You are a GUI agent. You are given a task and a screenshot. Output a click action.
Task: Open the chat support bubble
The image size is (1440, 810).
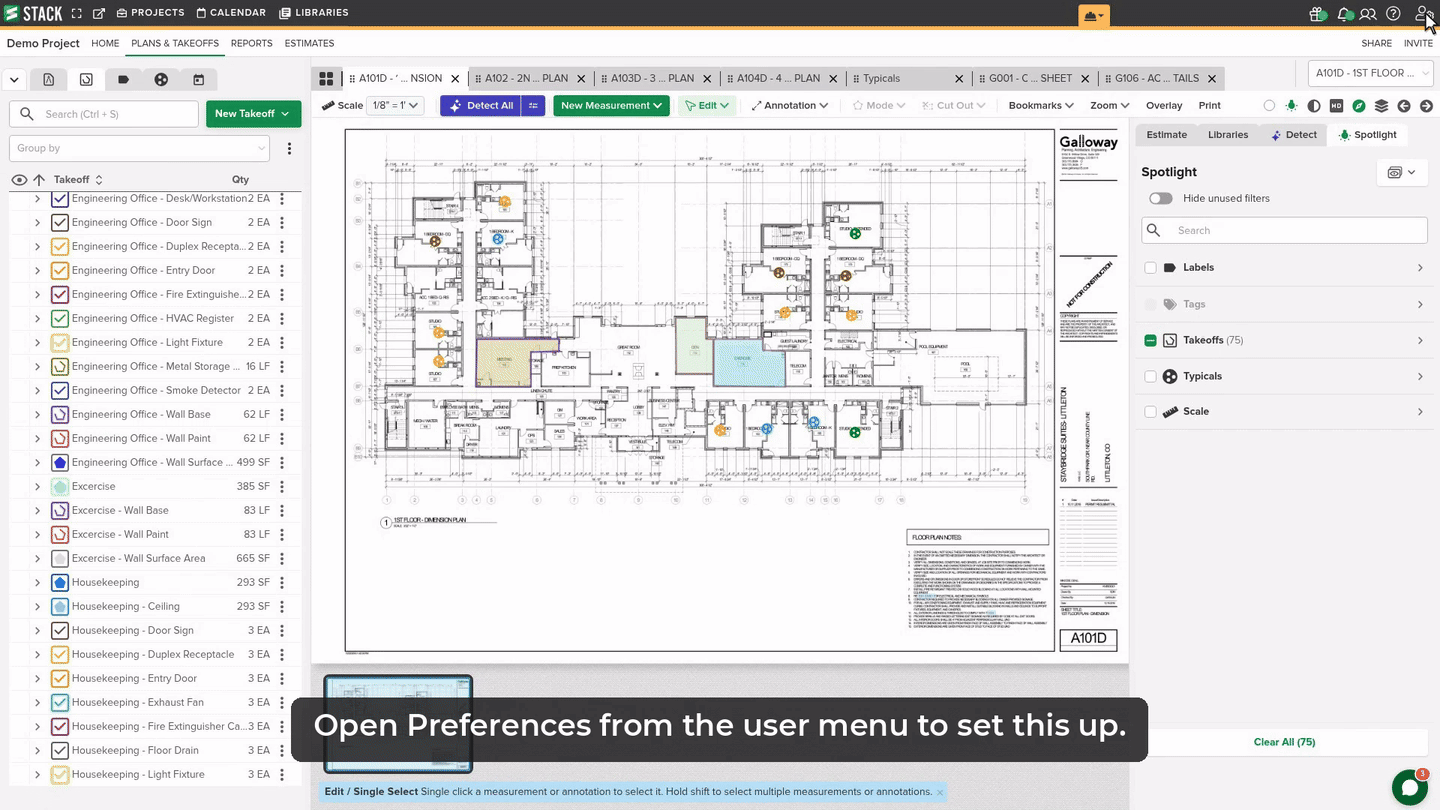tap(1410, 788)
